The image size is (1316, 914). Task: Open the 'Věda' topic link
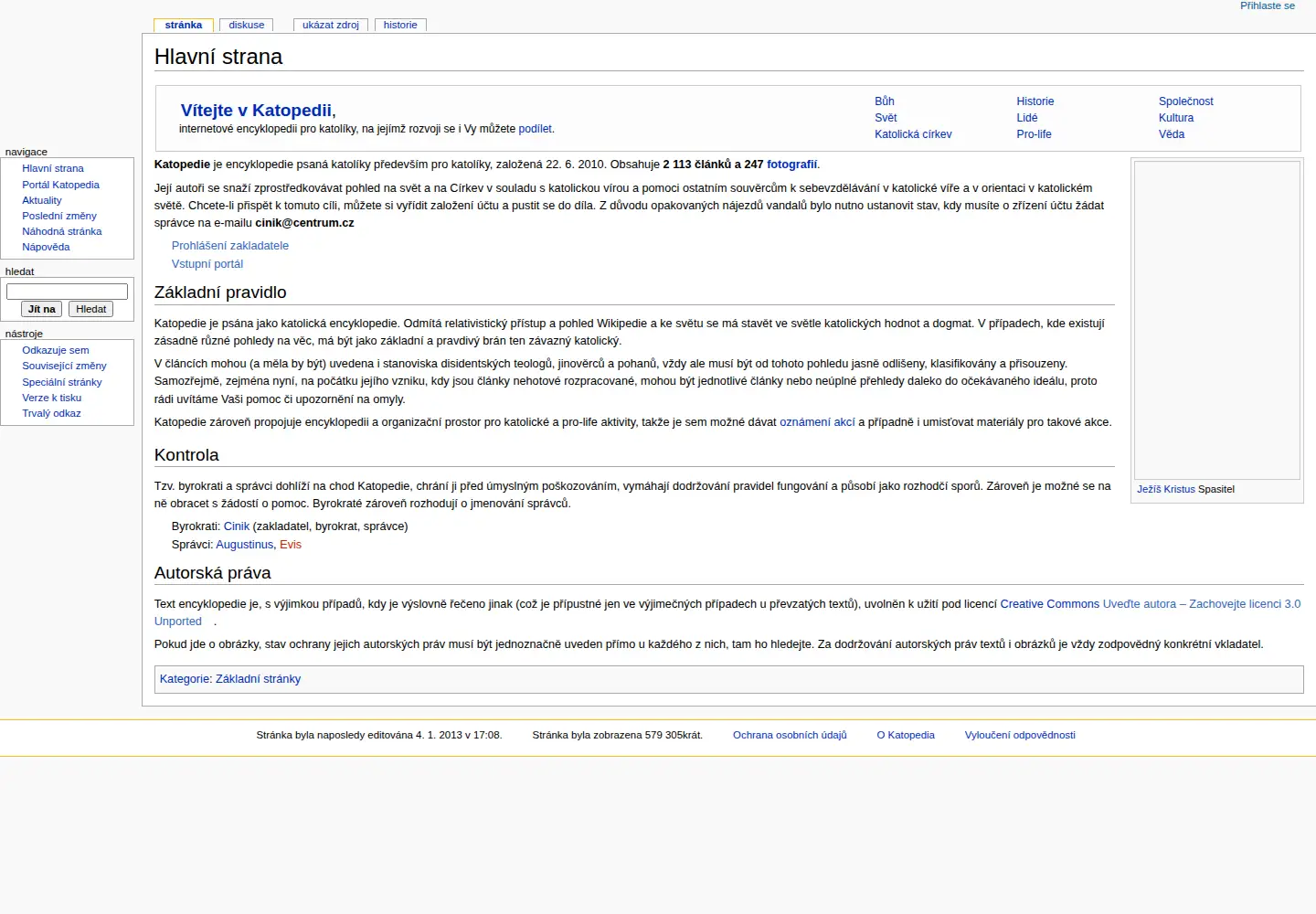[x=1172, y=134]
